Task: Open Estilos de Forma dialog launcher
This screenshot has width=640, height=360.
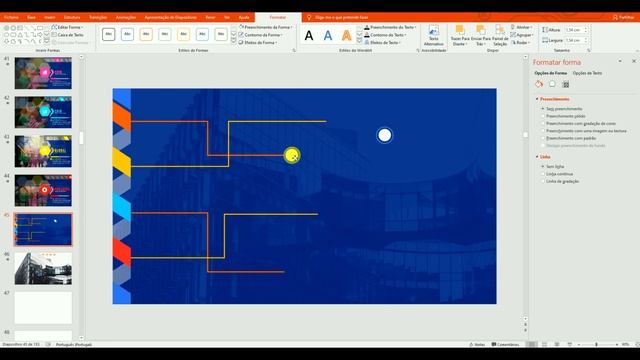Action: (294, 51)
